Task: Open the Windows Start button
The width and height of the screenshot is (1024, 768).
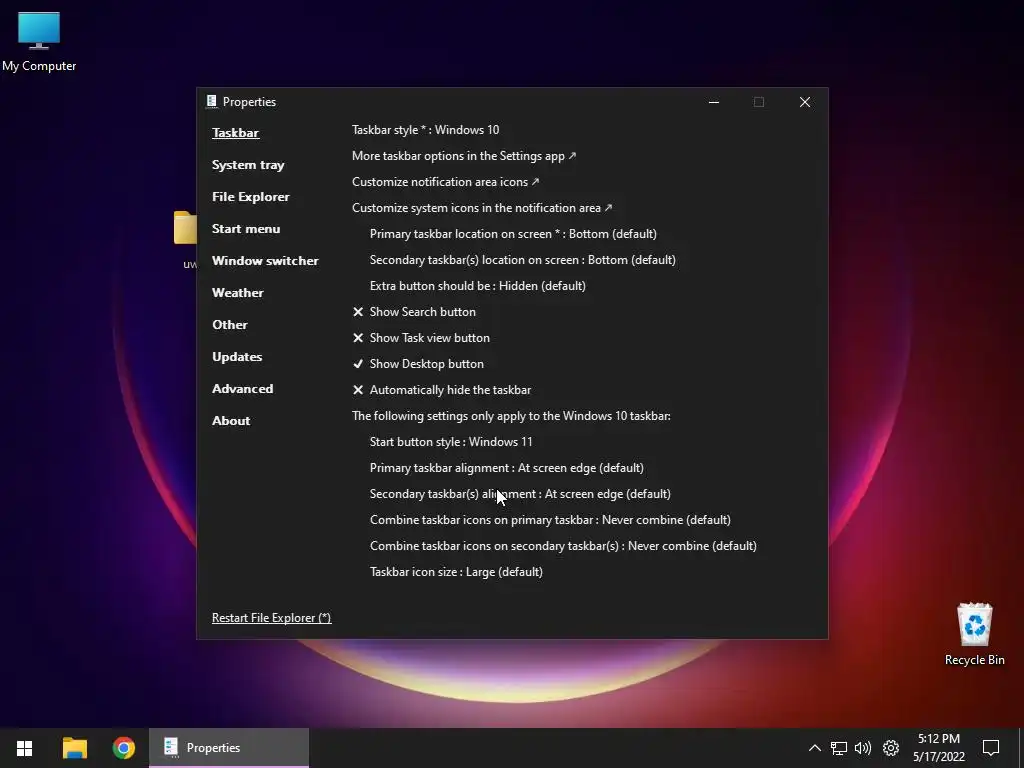Action: (24, 748)
